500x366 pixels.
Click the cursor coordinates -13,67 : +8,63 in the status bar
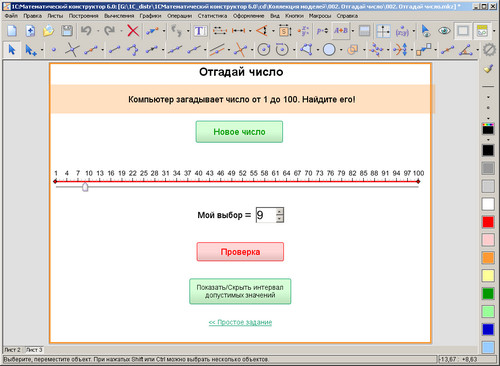point(458,359)
